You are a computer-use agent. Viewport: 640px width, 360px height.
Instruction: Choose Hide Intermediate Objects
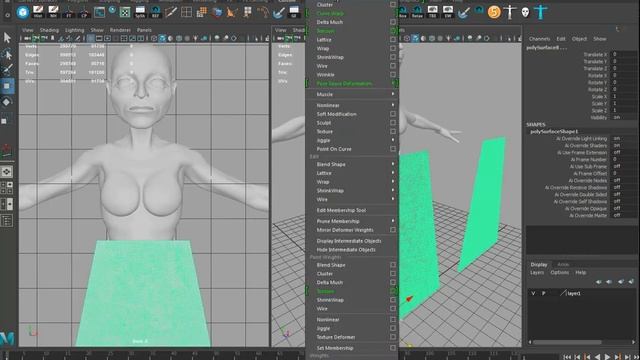click(346, 250)
